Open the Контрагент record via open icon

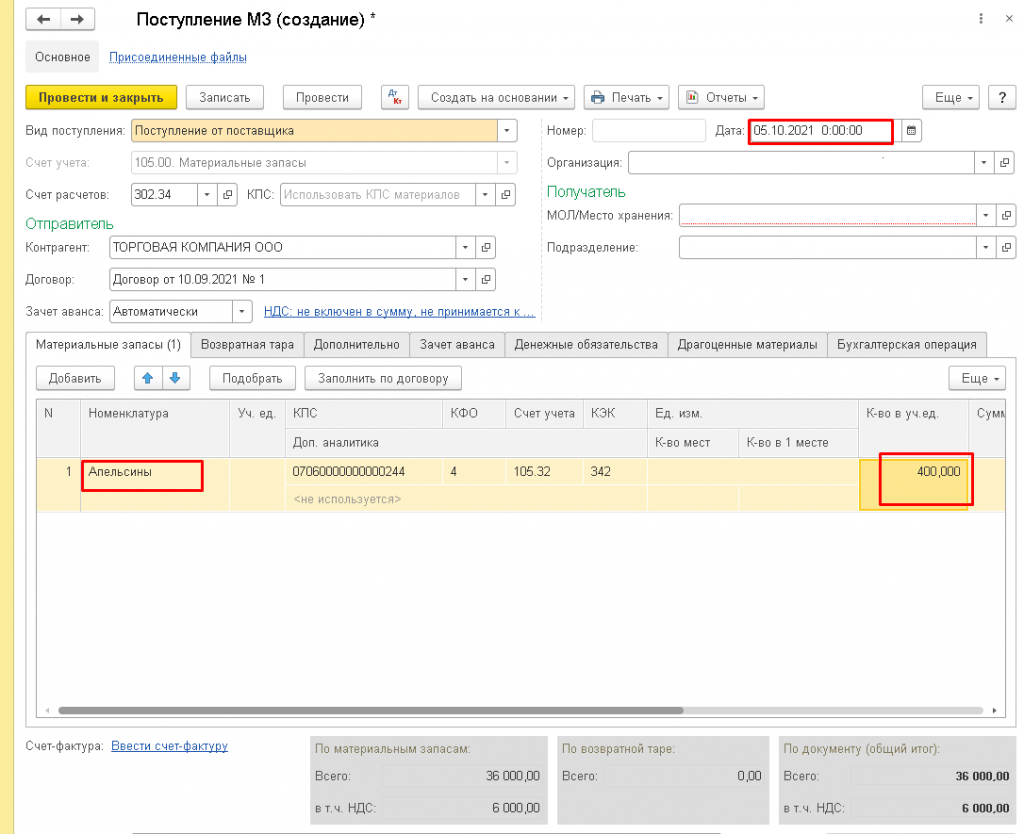[487, 247]
